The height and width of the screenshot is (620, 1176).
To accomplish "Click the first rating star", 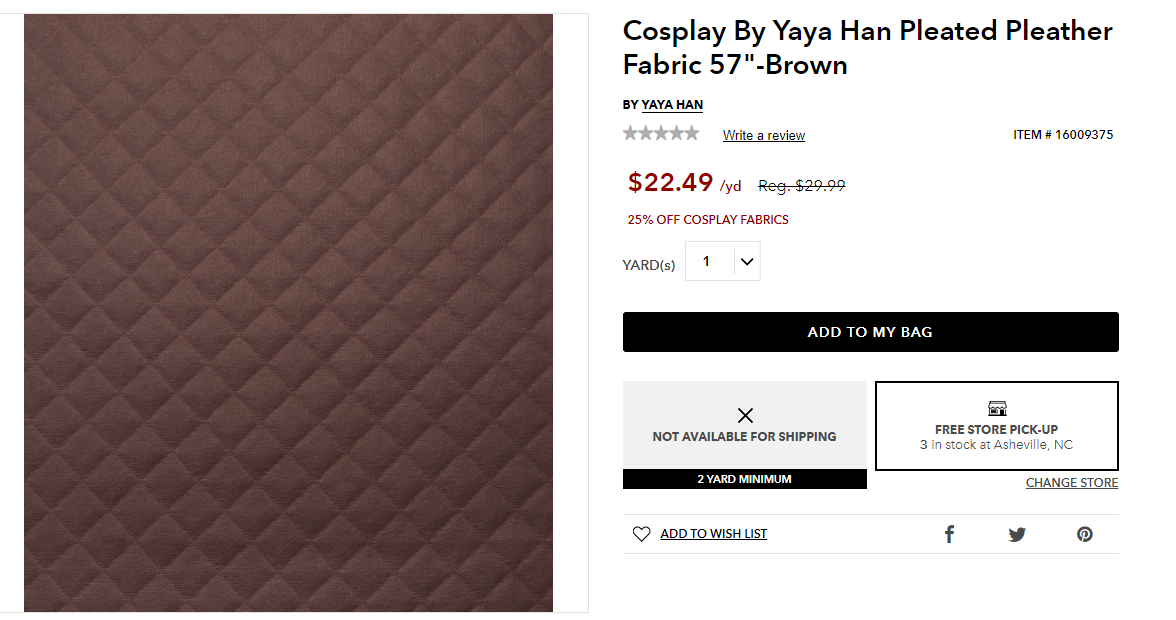I will (630, 133).
